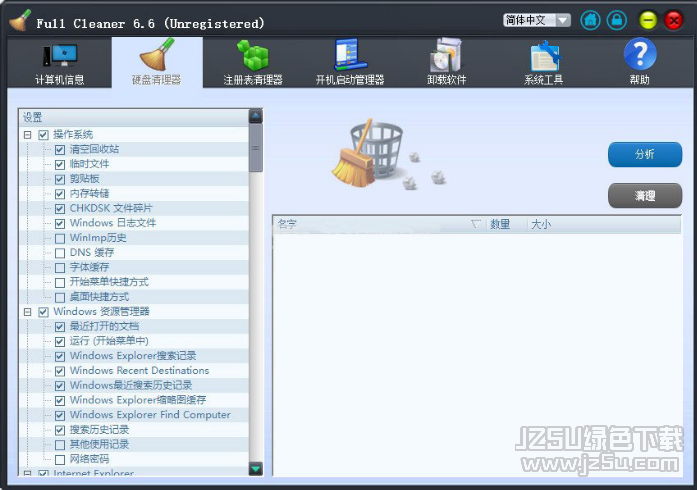The image size is (697, 490).
Task: Click the 帮助 help question mark icon
Action: tap(640, 54)
